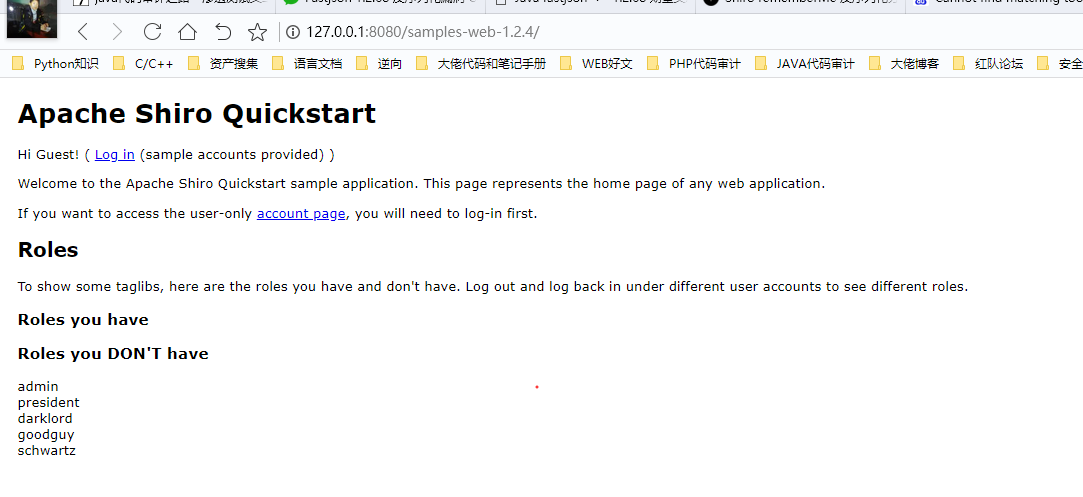Click the 'To show some taglibs' paragraph
The image size is (1083, 497).
point(493,286)
